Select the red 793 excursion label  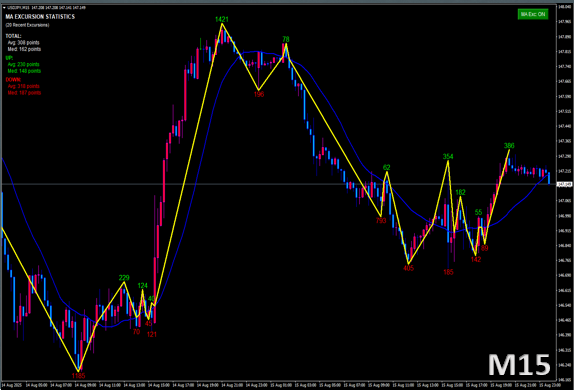381,221
